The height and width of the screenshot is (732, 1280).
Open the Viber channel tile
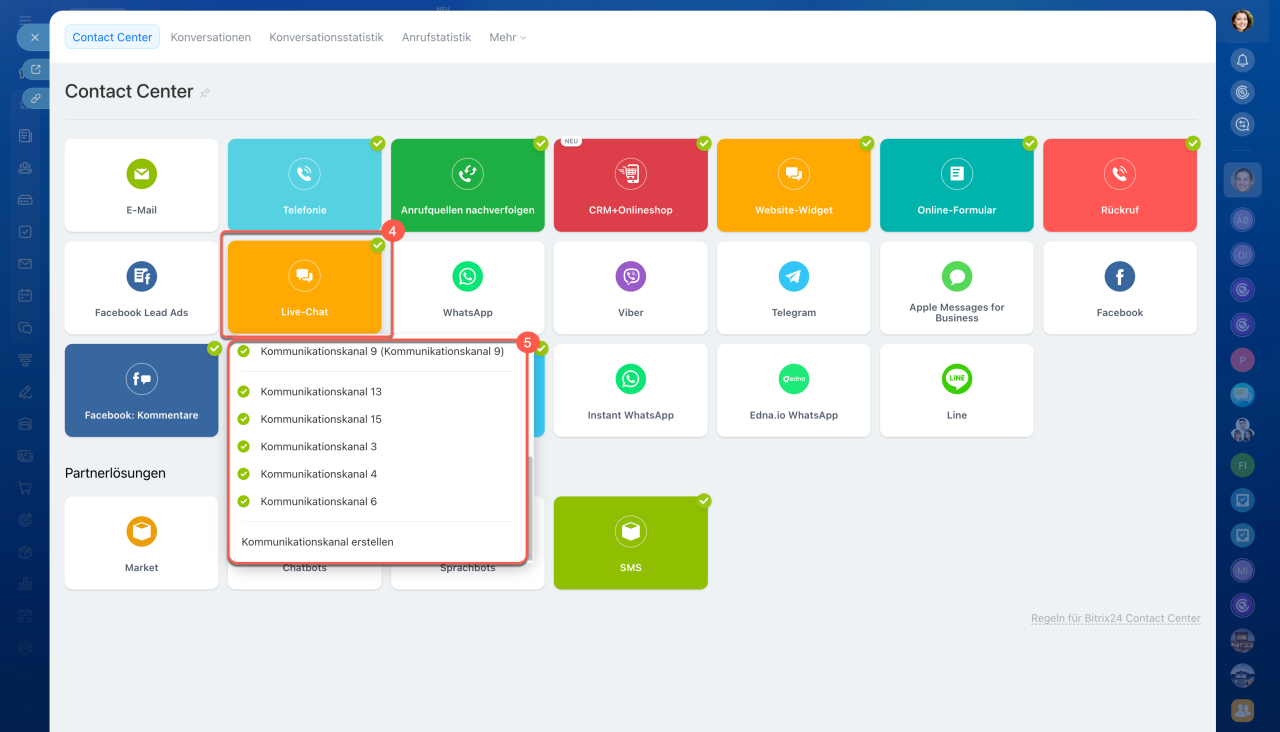(630, 287)
